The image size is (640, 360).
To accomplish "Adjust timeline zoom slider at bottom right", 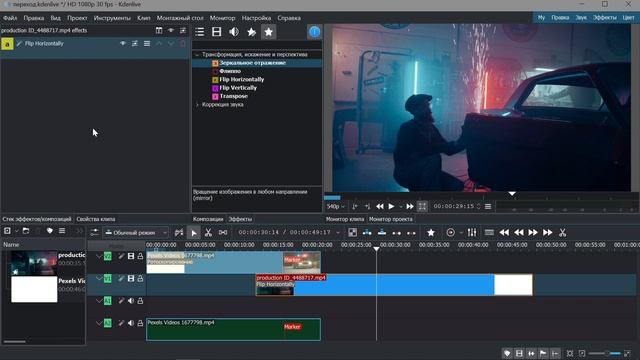I will click(606, 353).
